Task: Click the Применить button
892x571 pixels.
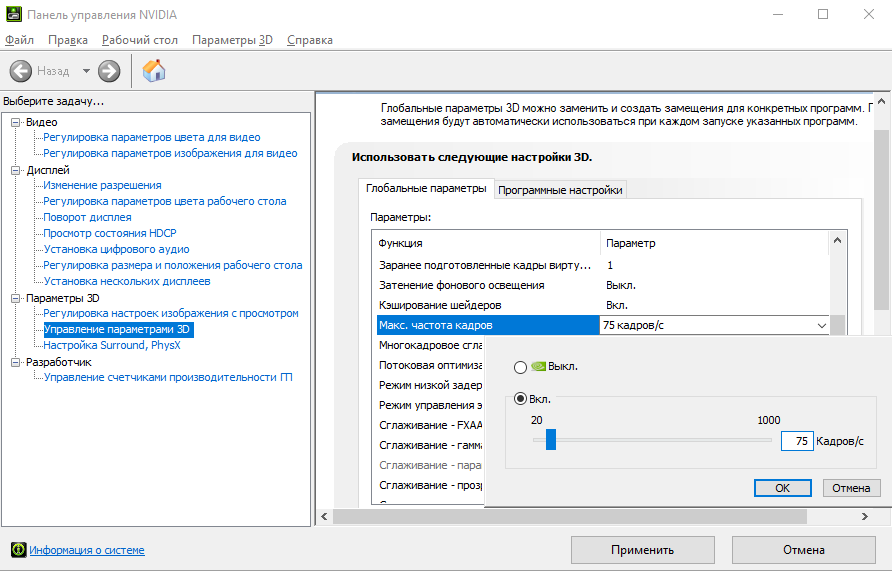Action: [642, 550]
